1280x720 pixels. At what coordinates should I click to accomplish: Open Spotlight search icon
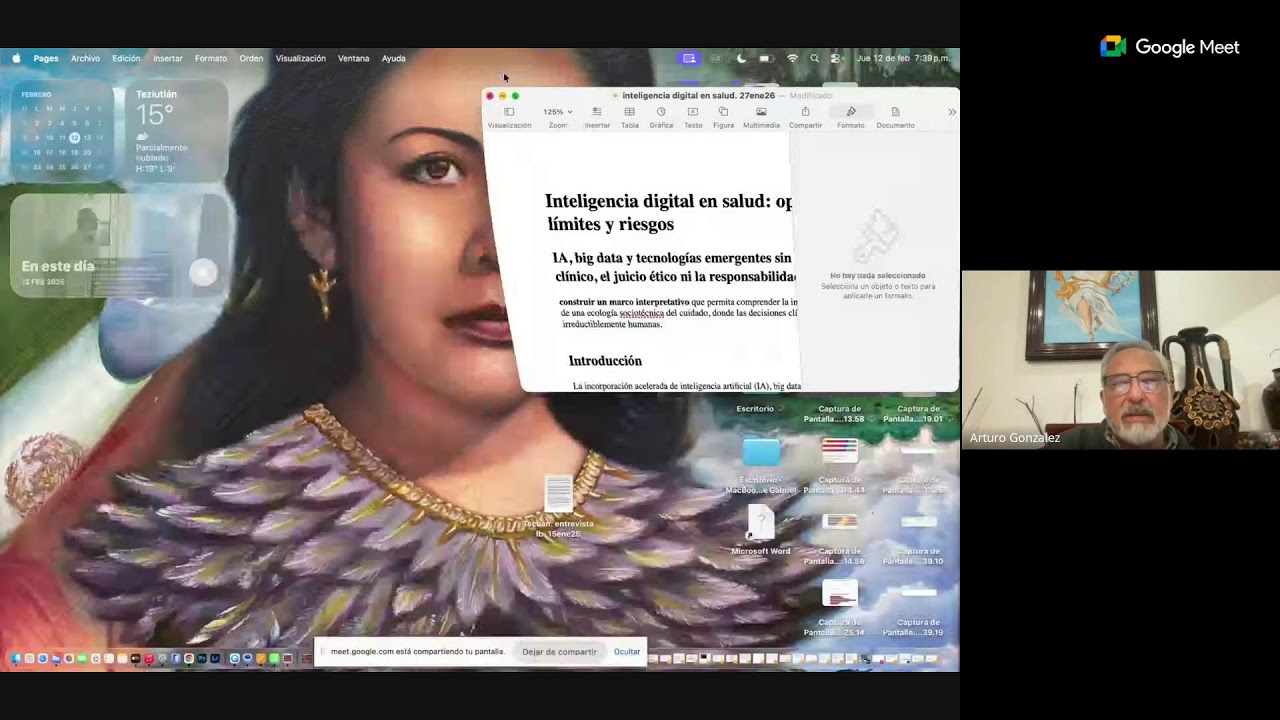814,58
